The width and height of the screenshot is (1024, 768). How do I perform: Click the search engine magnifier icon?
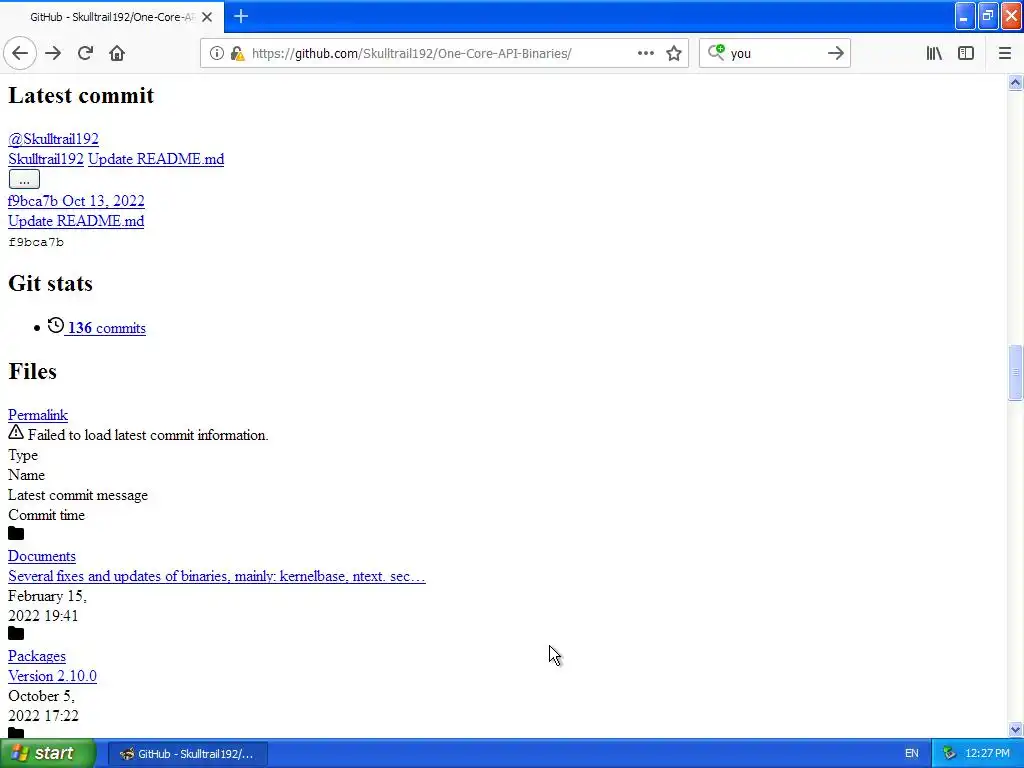point(716,52)
